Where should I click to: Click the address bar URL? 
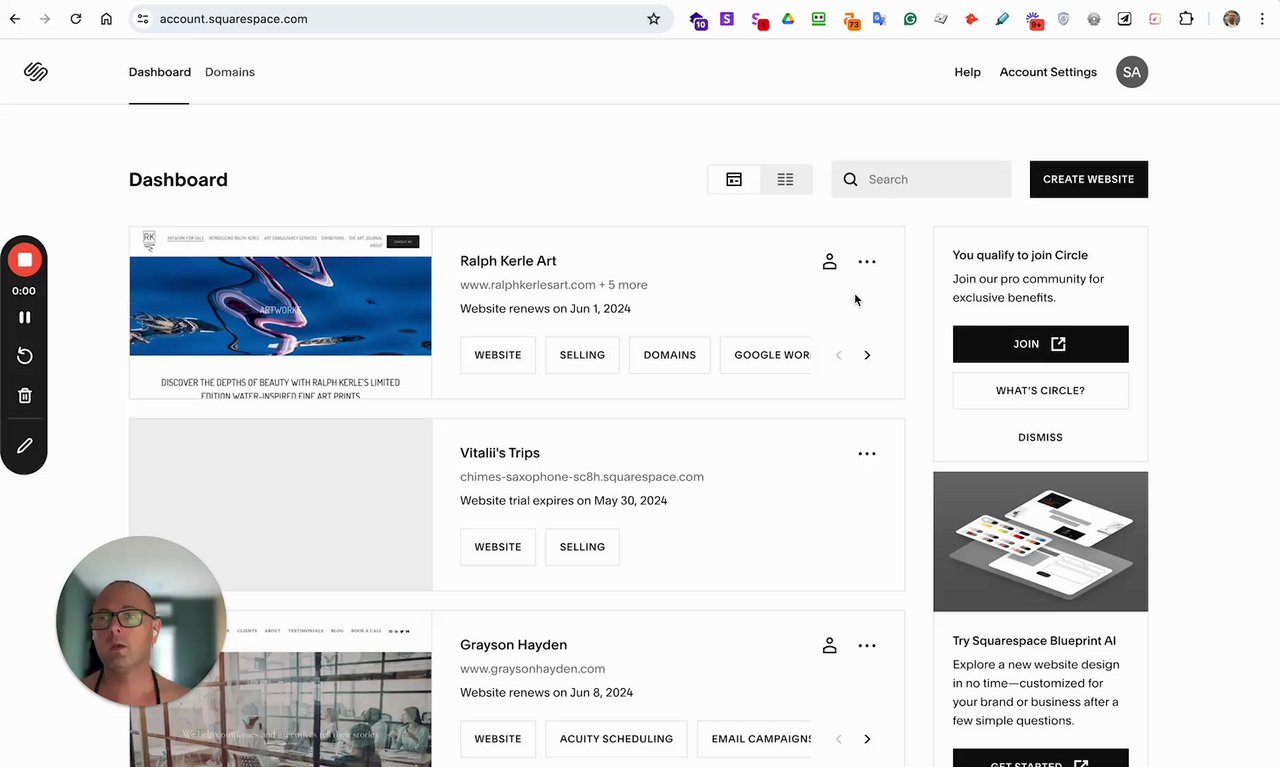233,19
